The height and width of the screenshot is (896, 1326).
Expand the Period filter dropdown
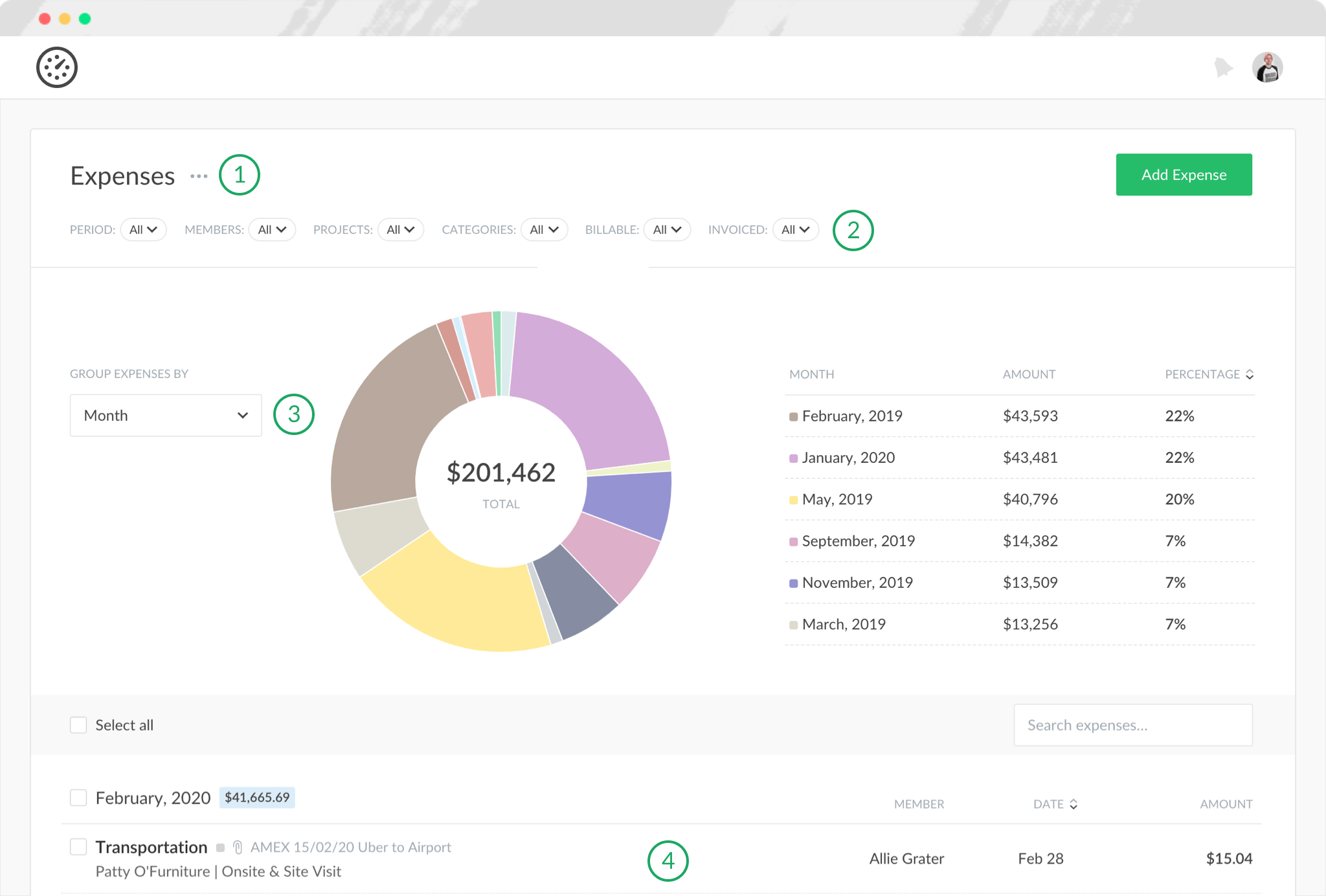pos(143,230)
